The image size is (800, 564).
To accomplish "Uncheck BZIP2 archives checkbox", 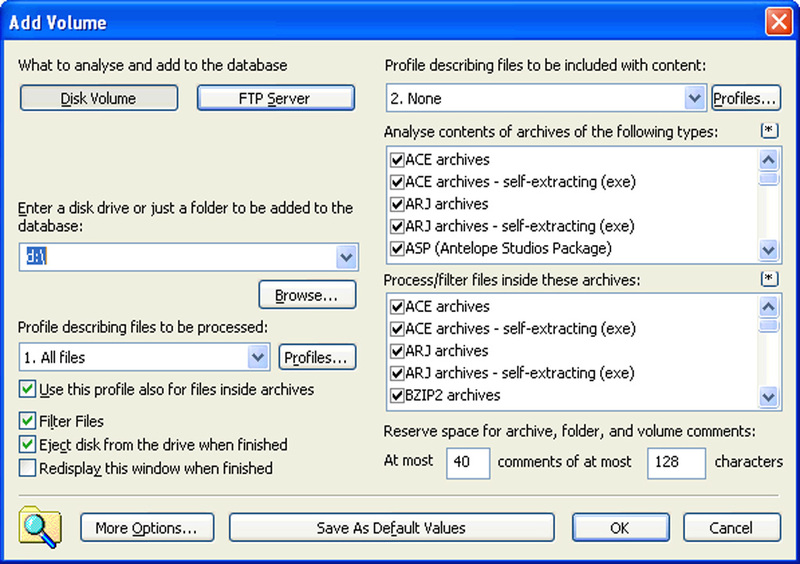I will [397, 396].
